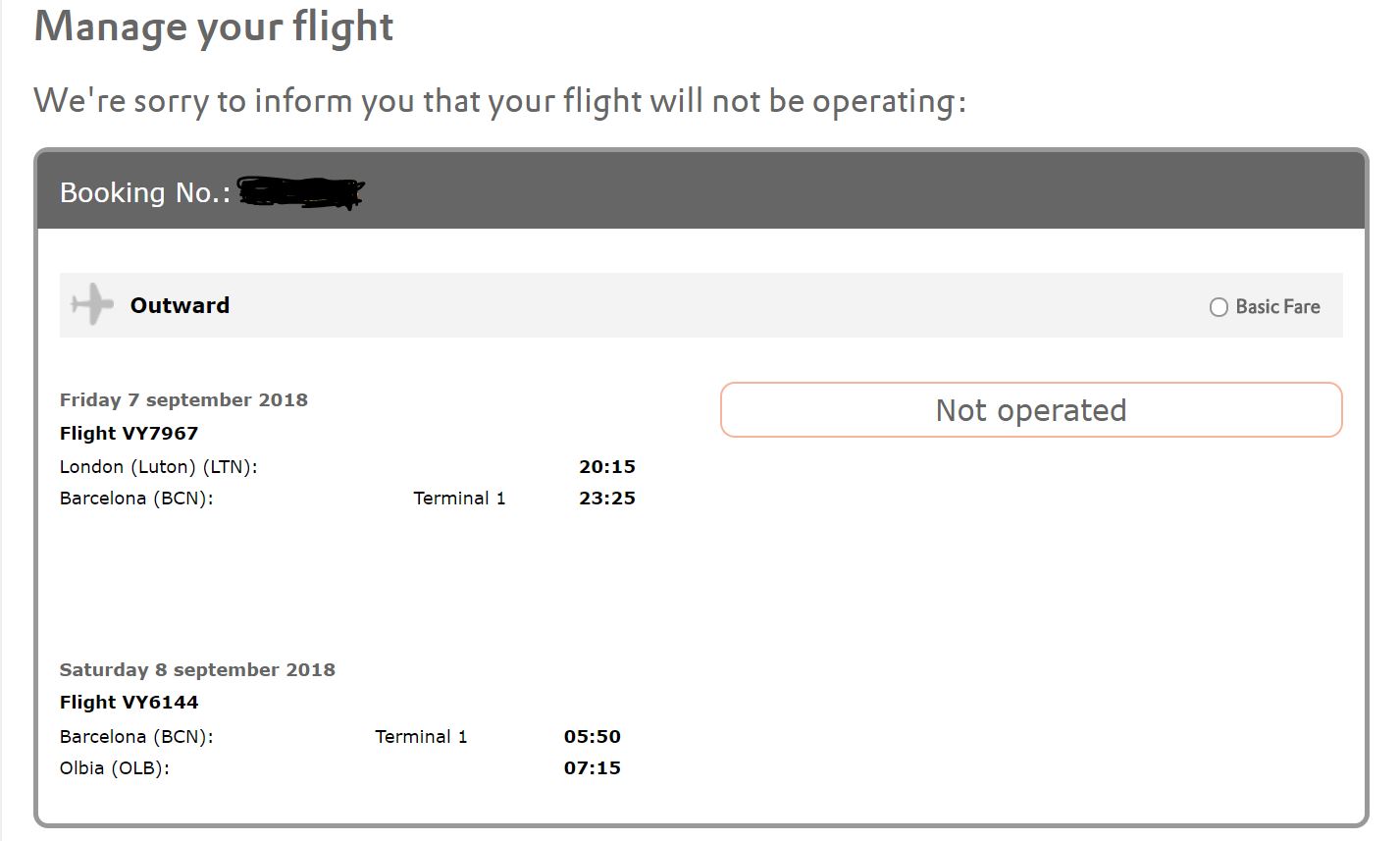Screen dimensions: 1400x841
Task: Click the Friday 7 september 2018 date
Action: click(183, 399)
